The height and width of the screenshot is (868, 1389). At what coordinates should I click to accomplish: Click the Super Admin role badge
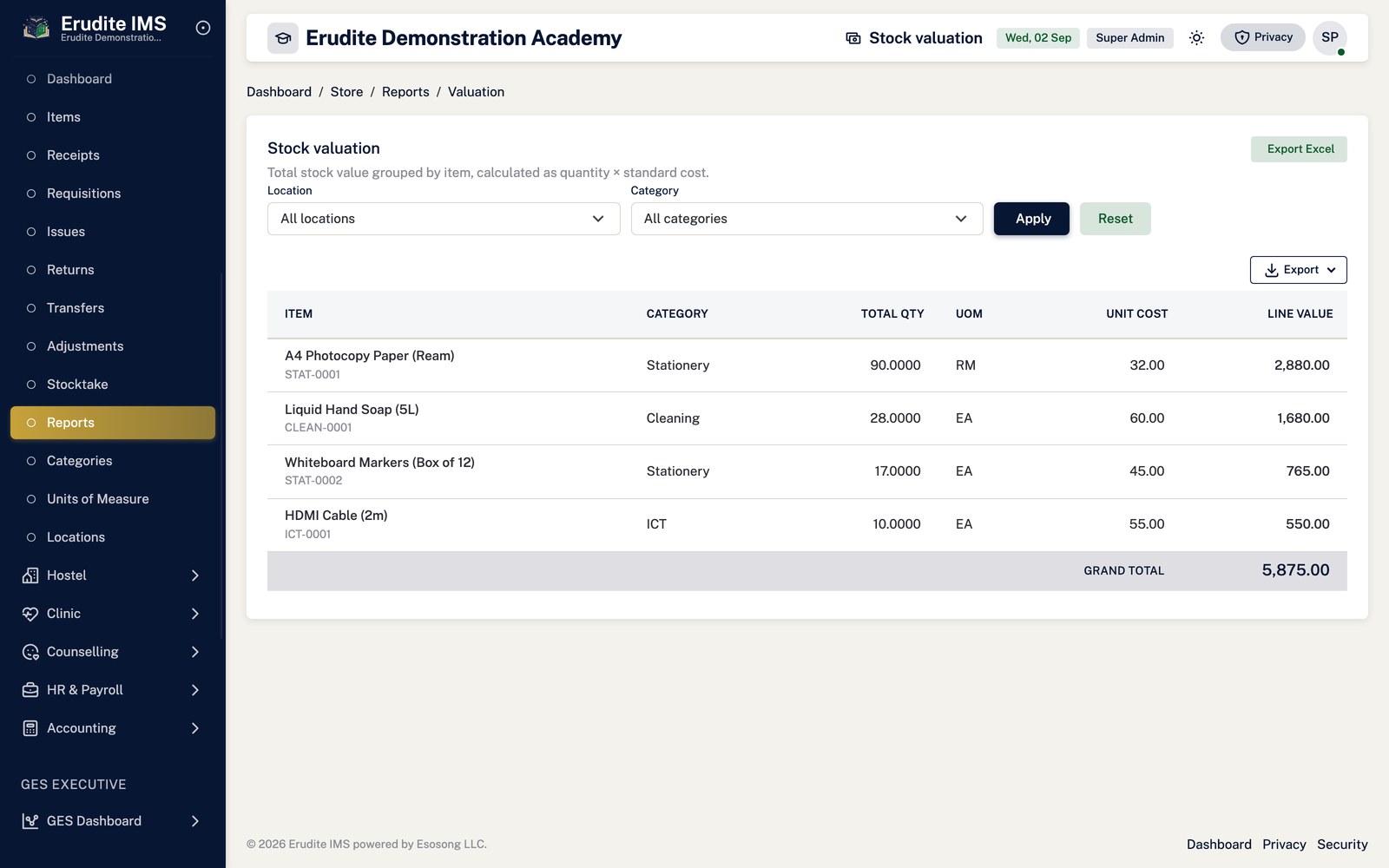tap(1130, 38)
